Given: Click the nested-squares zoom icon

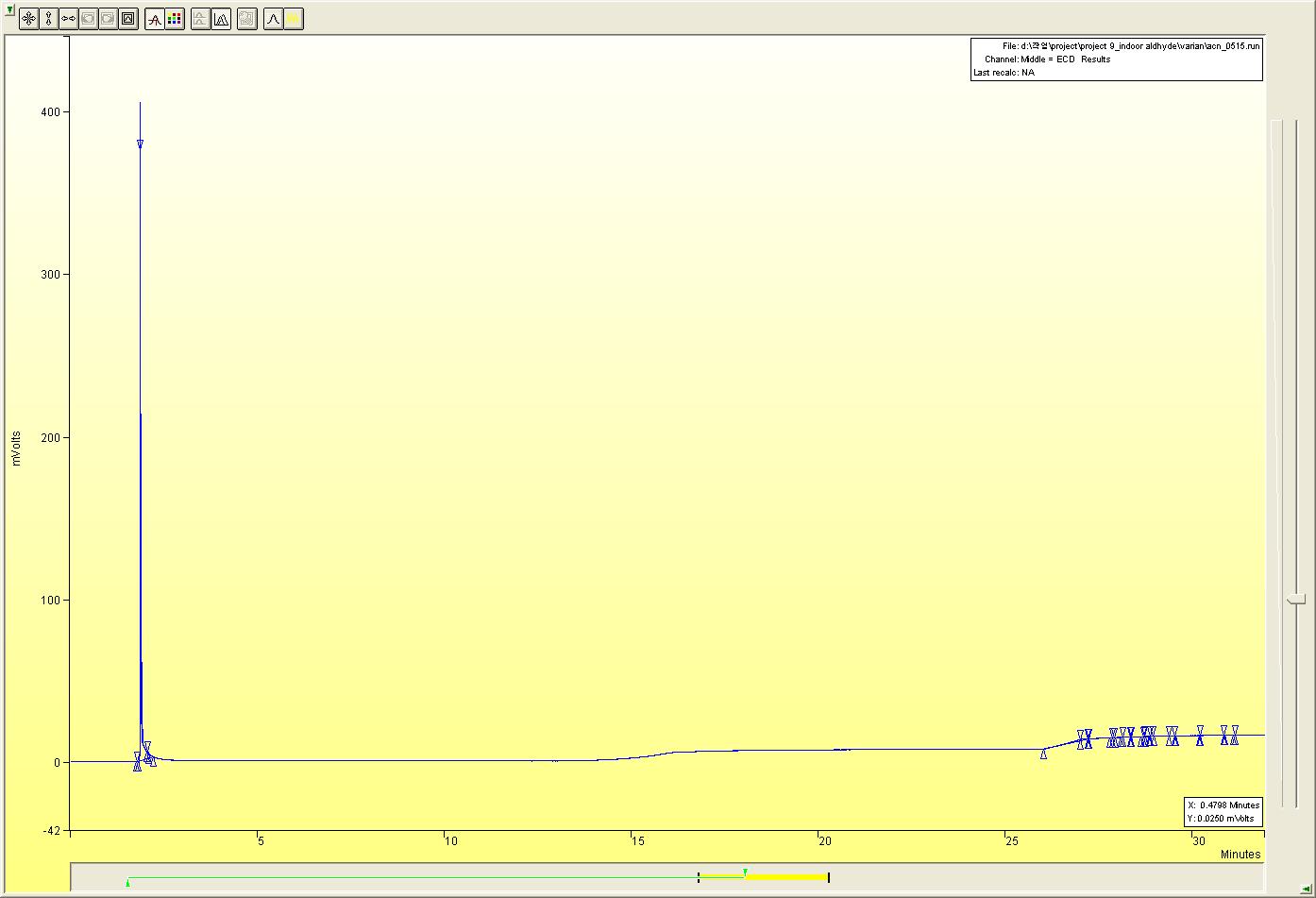Looking at the screenshot, I should (x=128, y=19).
